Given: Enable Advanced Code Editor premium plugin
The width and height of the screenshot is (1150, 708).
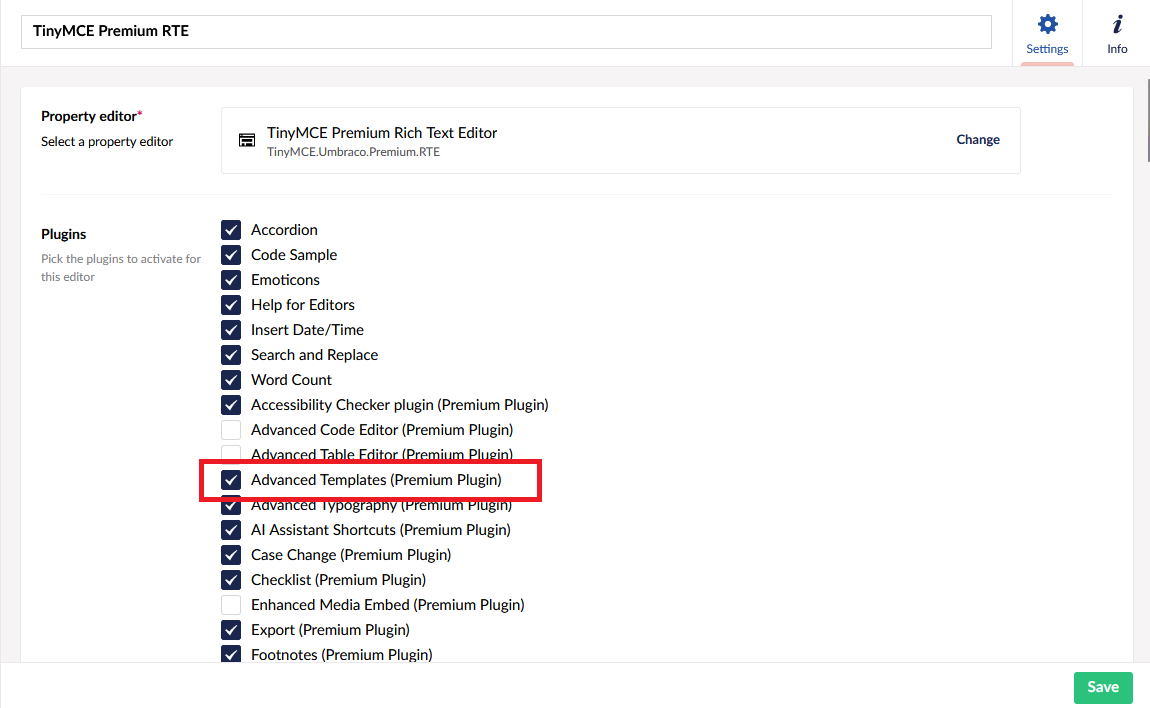Looking at the screenshot, I should [x=231, y=430].
